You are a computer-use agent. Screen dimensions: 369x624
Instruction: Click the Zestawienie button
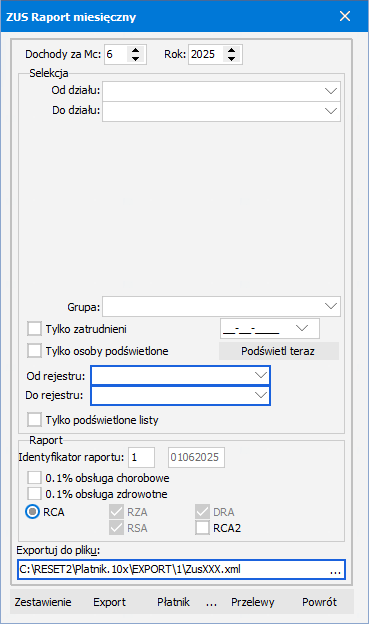pos(43,602)
